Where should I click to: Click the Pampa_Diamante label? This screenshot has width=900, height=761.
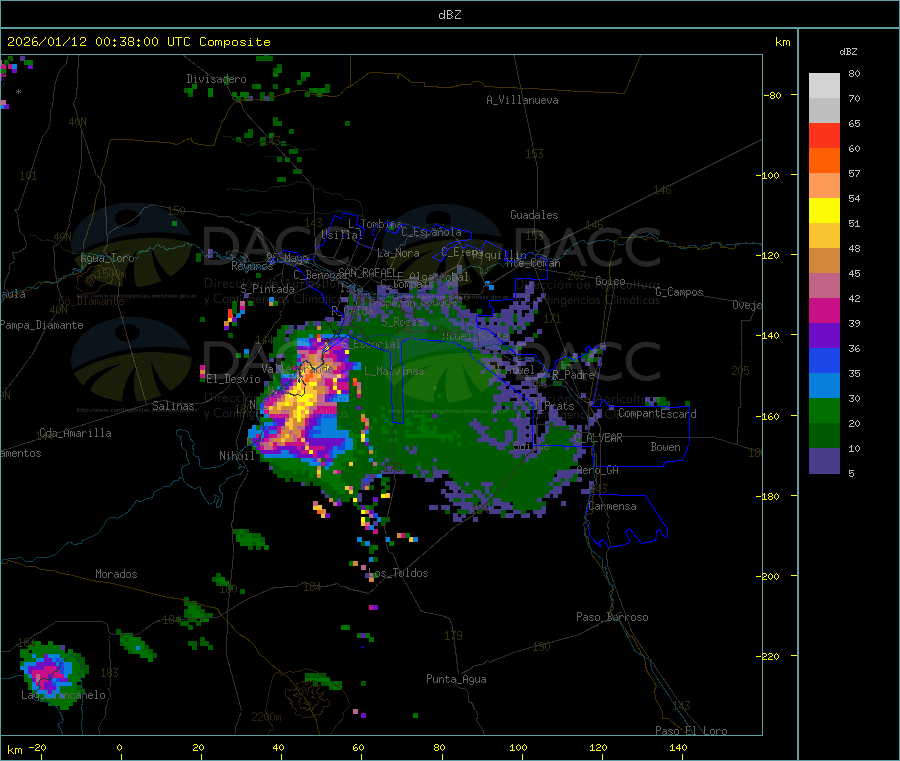[42, 325]
